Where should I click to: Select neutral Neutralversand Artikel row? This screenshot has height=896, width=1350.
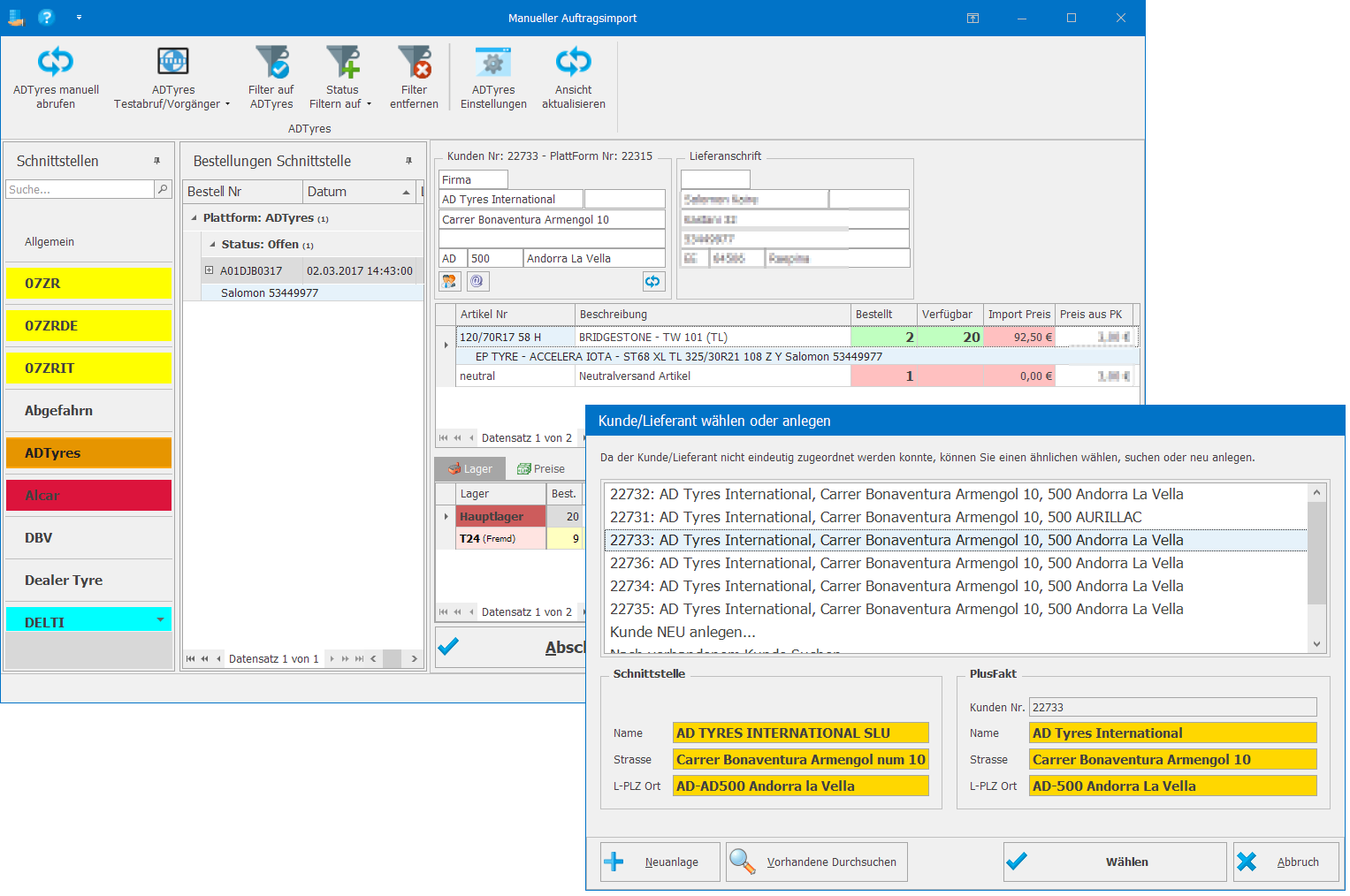[796, 376]
